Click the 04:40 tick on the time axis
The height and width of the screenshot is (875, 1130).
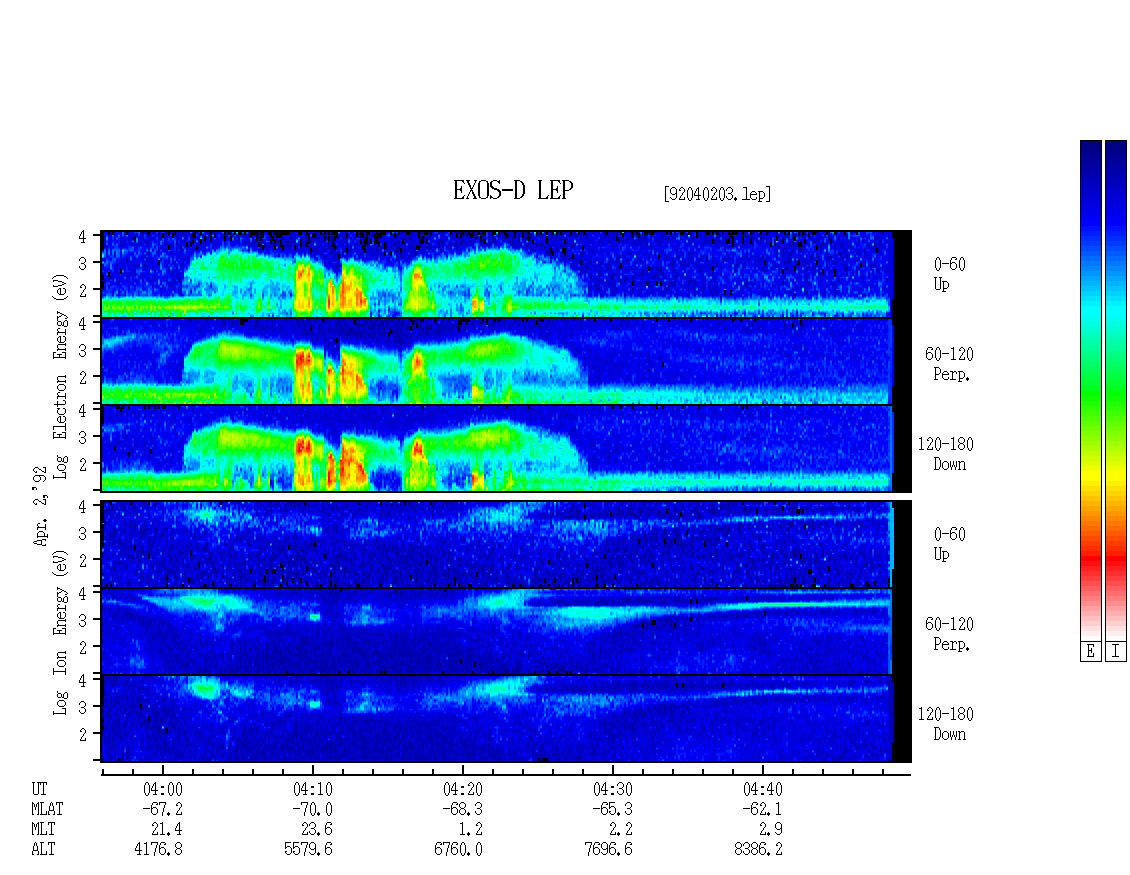coord(762,770)
